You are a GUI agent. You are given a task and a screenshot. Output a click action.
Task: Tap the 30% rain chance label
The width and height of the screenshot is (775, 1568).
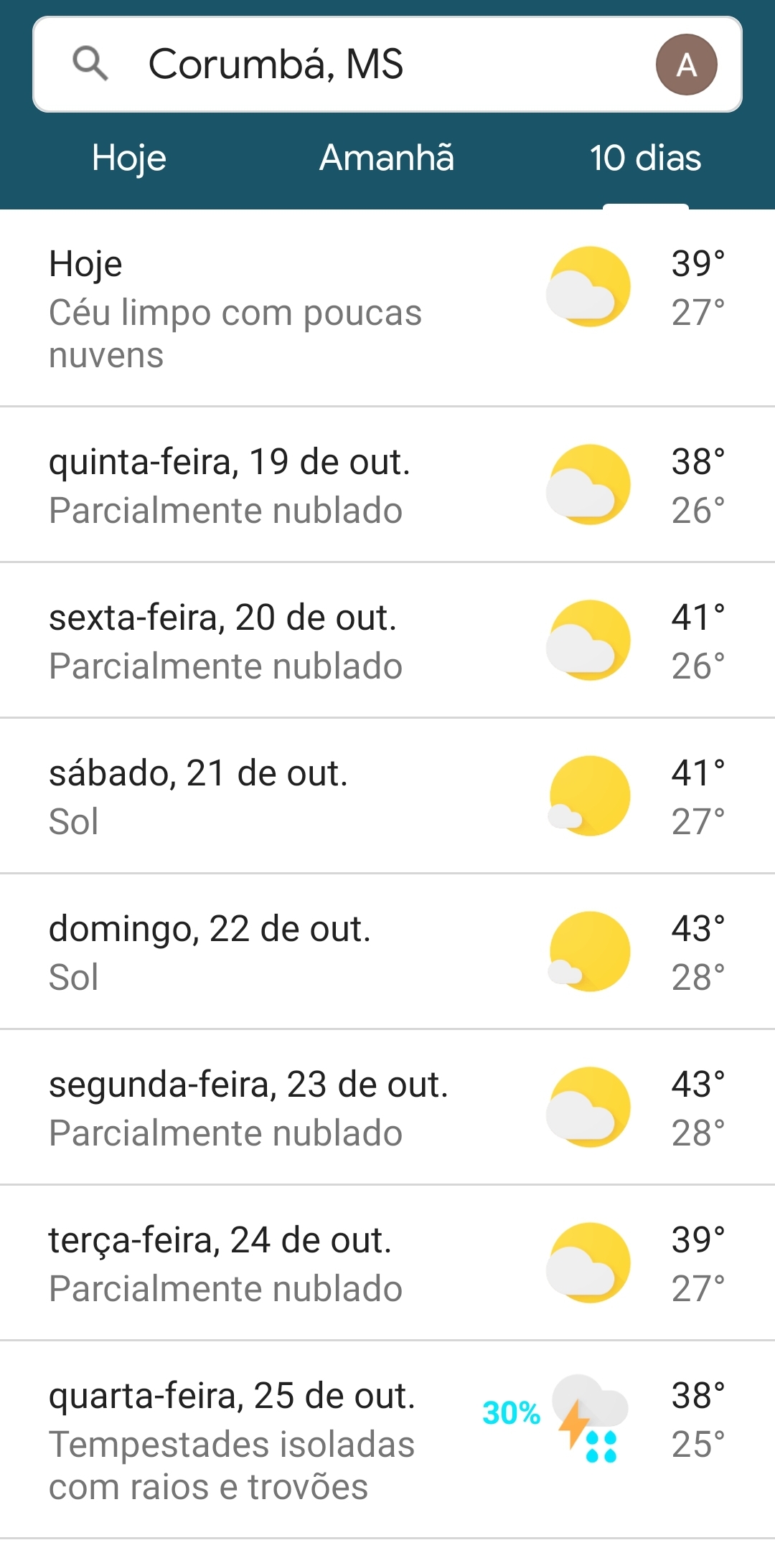511,1413
